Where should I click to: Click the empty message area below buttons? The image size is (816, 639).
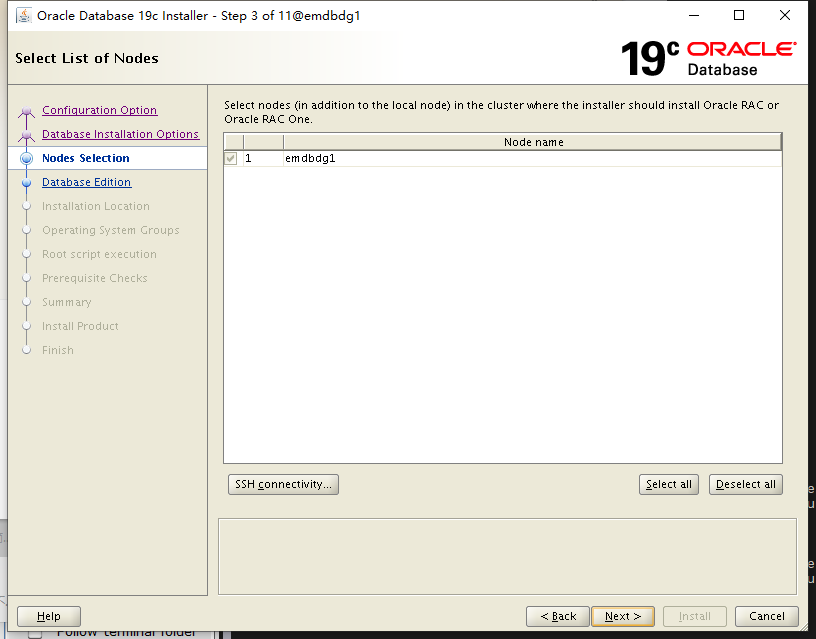pos(507,556)
